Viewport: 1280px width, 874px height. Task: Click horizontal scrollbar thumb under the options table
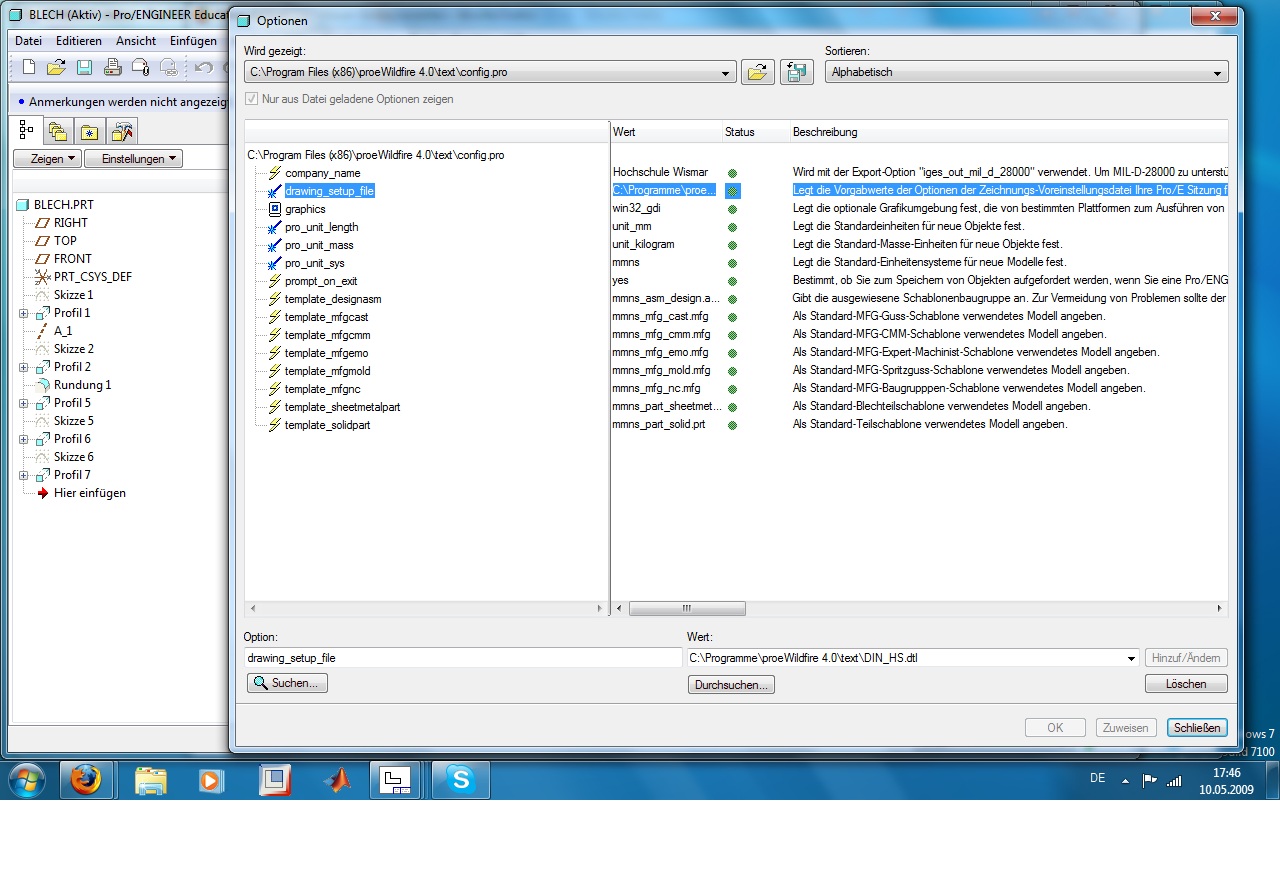pyautogui.click(x=687, y=608)
